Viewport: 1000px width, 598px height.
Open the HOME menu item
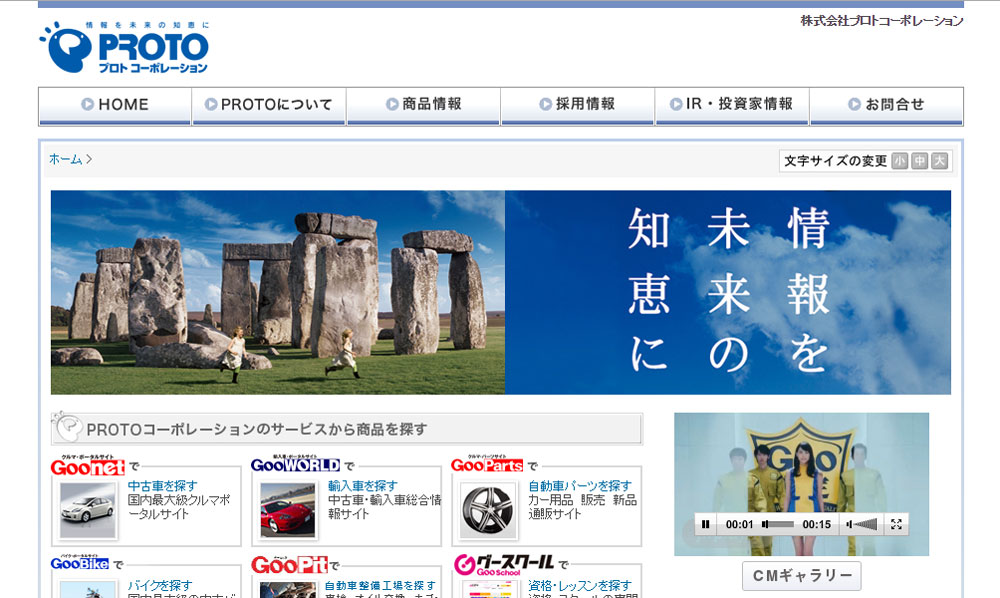pyautogui.click(x=115, y=106)
